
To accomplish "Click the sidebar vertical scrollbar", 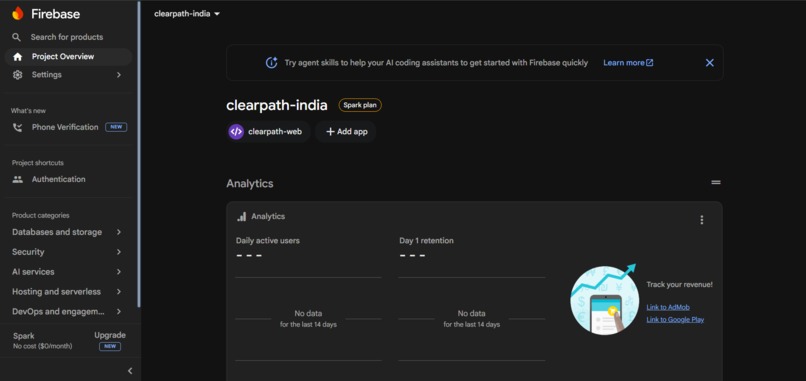I will click(139, 154).
